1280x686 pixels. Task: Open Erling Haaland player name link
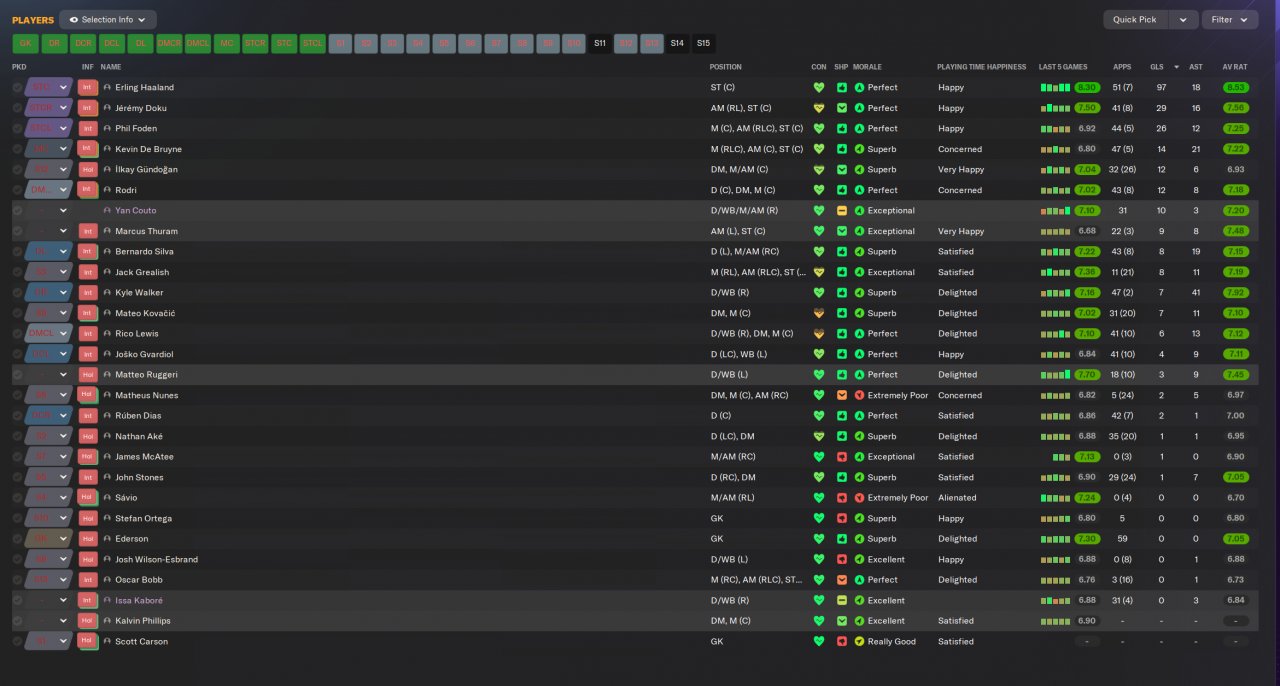click(x=144, y=87)
